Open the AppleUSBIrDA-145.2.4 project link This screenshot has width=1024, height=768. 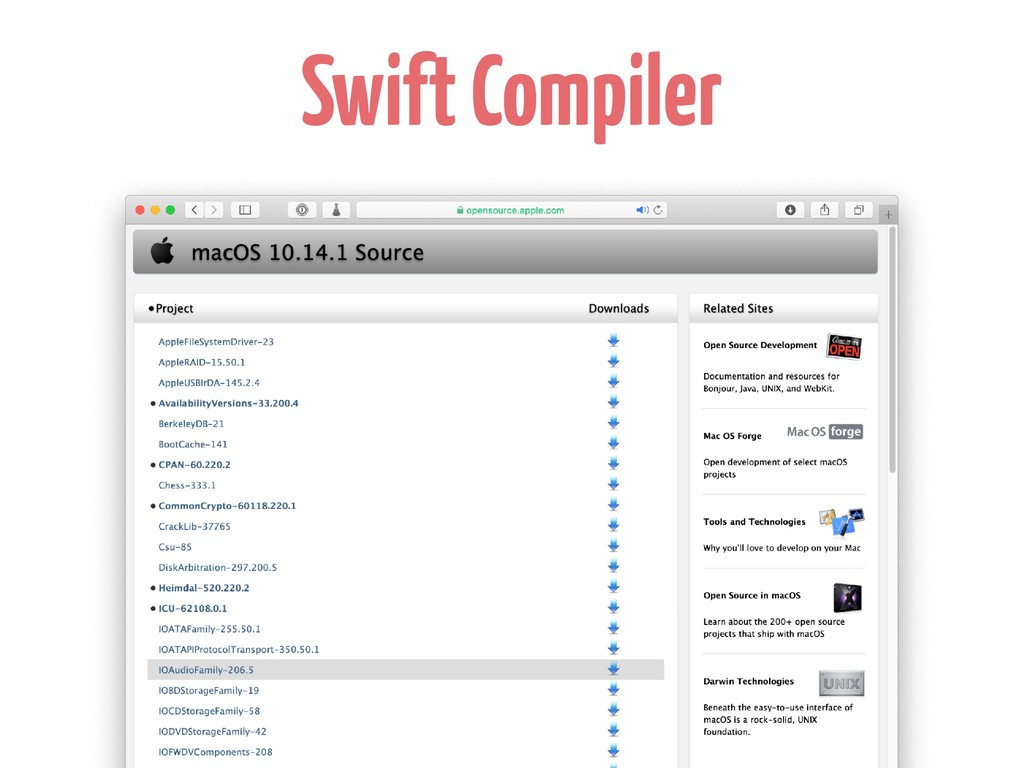coord(209,383)
